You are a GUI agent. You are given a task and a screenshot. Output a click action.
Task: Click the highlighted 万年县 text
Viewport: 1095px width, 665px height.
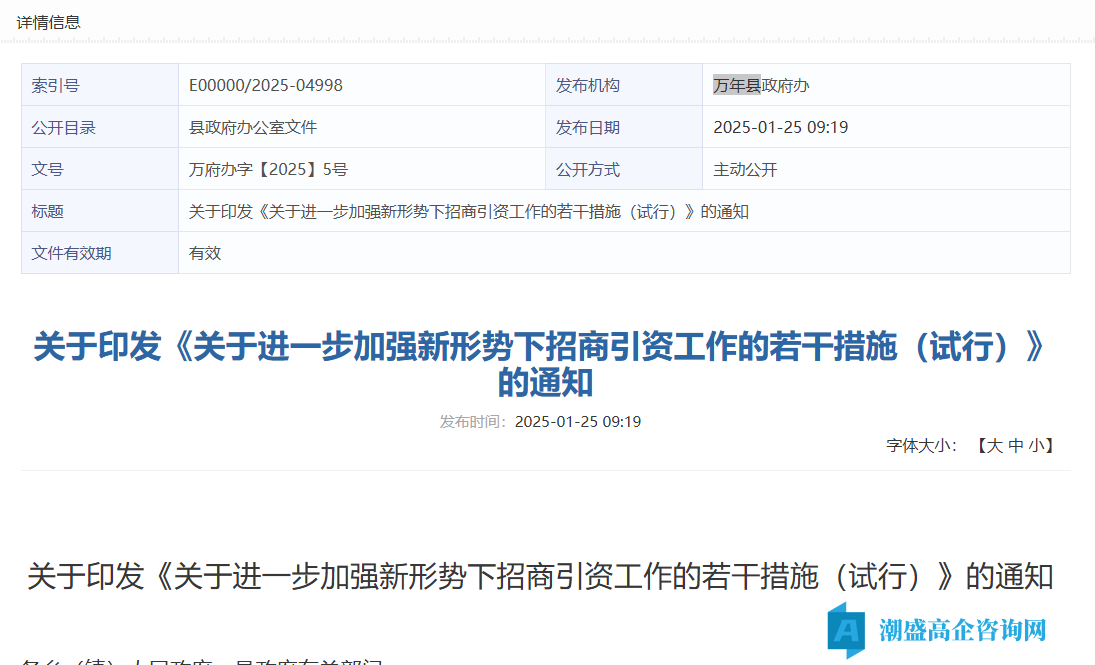(736, 86)
